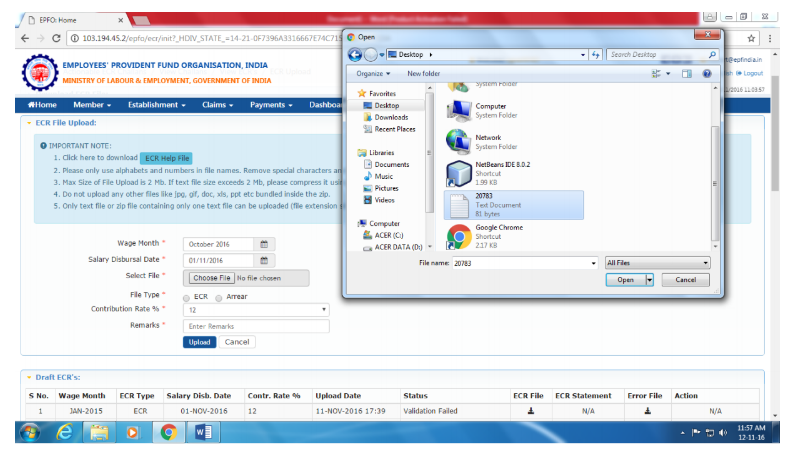Screen dimensions: 787x454
Task: Select the Arrear file type radio button
Action: 218,297
